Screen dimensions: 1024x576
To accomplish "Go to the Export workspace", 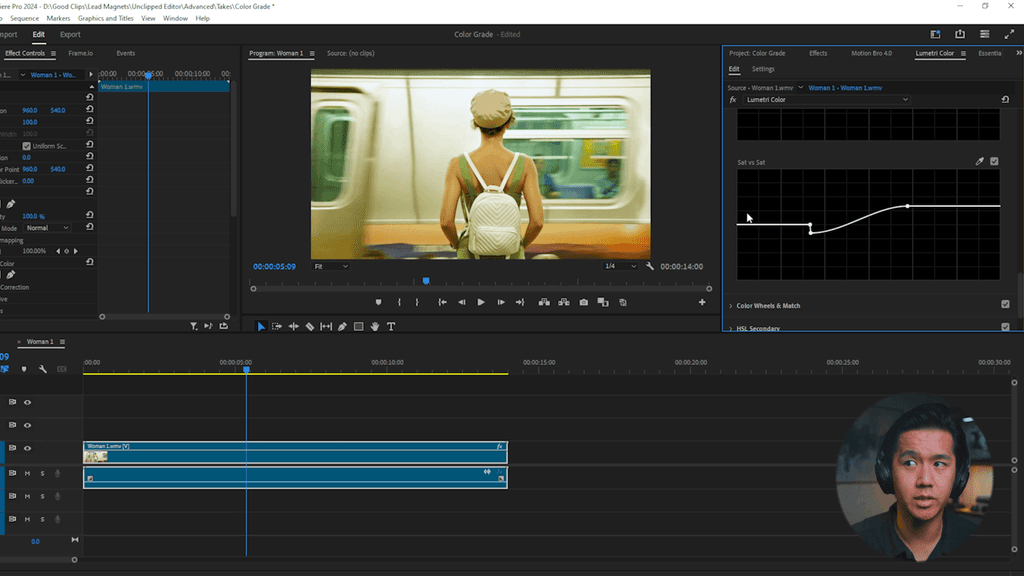I will click(x=70, y=34).
